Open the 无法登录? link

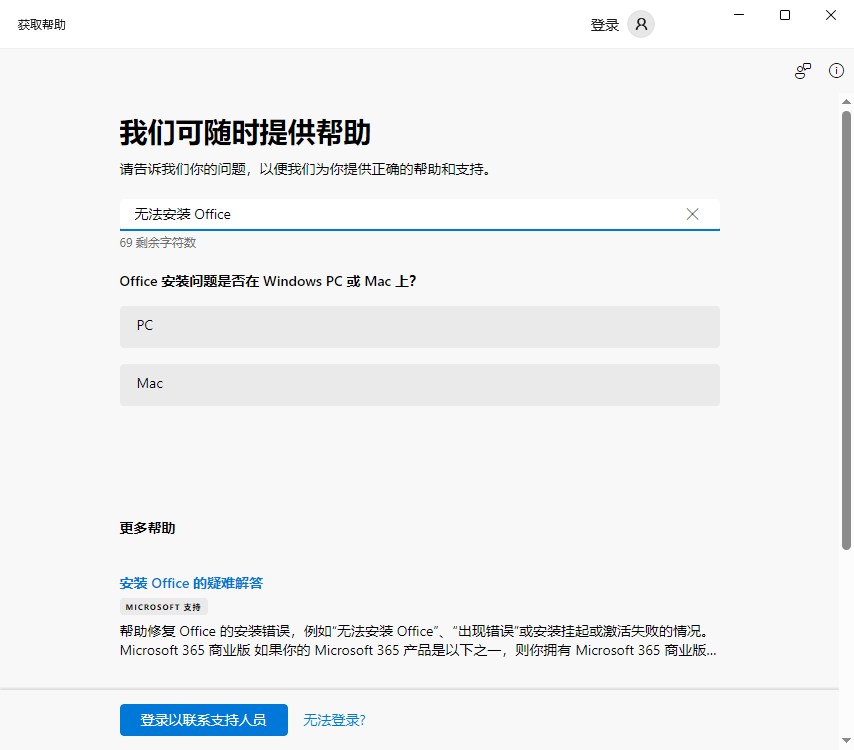click(x=334, y=720)
